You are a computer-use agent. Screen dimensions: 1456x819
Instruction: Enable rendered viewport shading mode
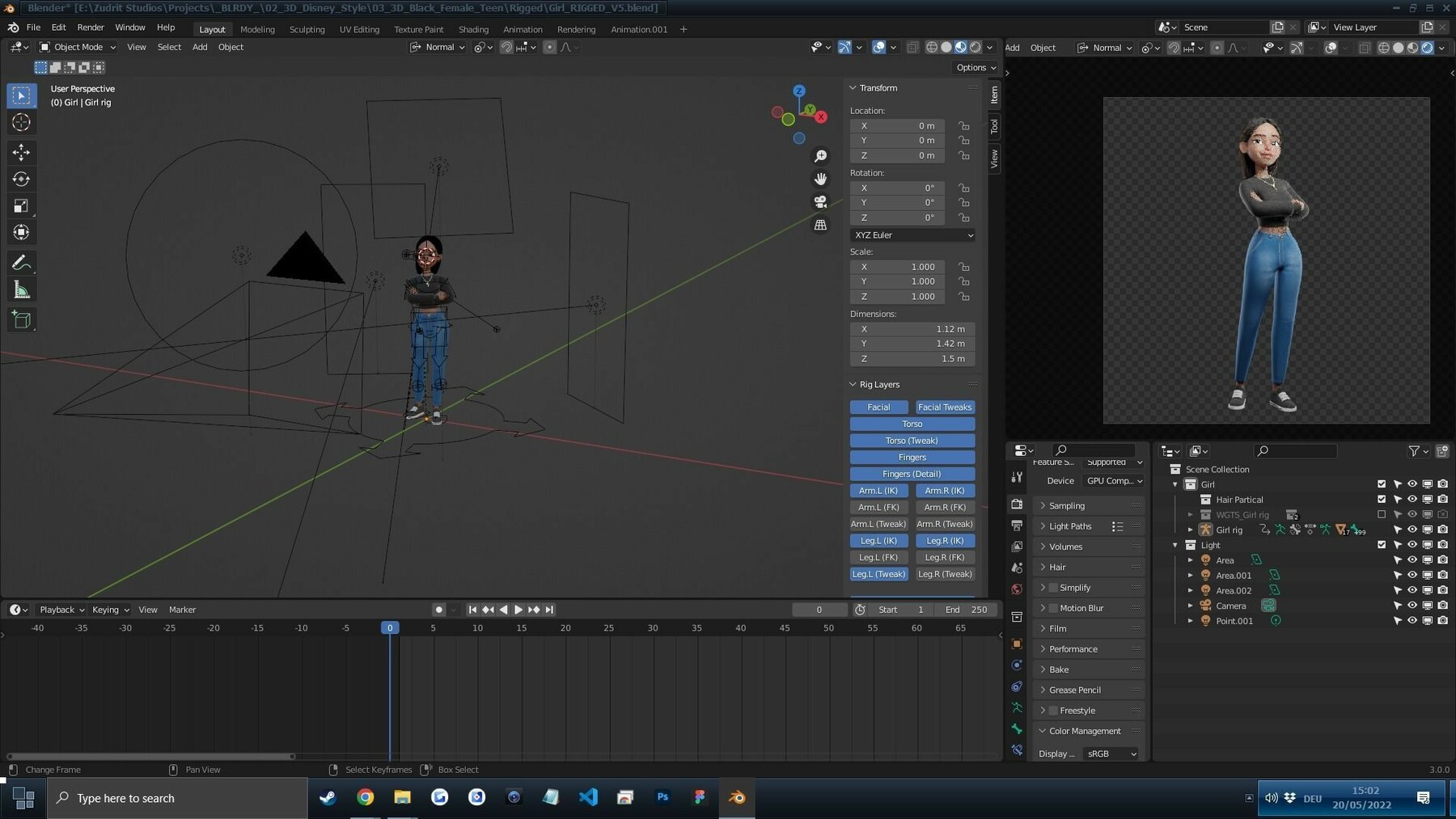tap(974, 47)
